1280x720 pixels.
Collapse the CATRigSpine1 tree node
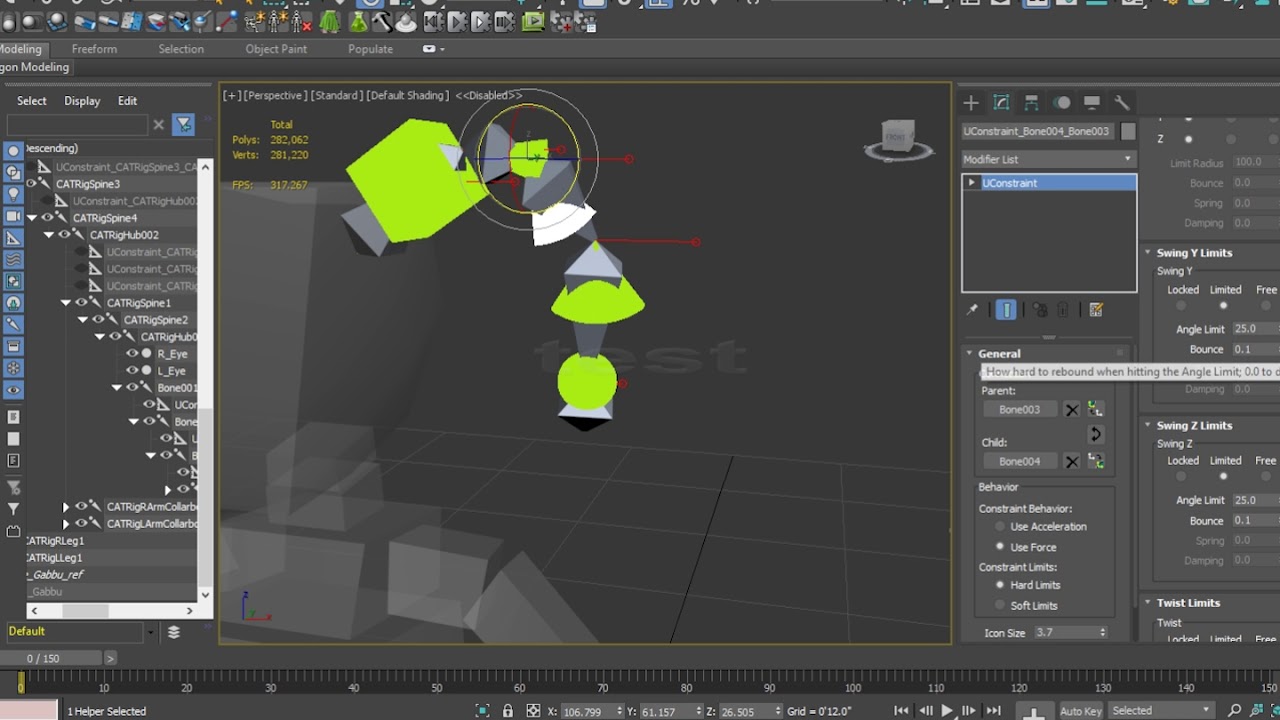point(66,303)
